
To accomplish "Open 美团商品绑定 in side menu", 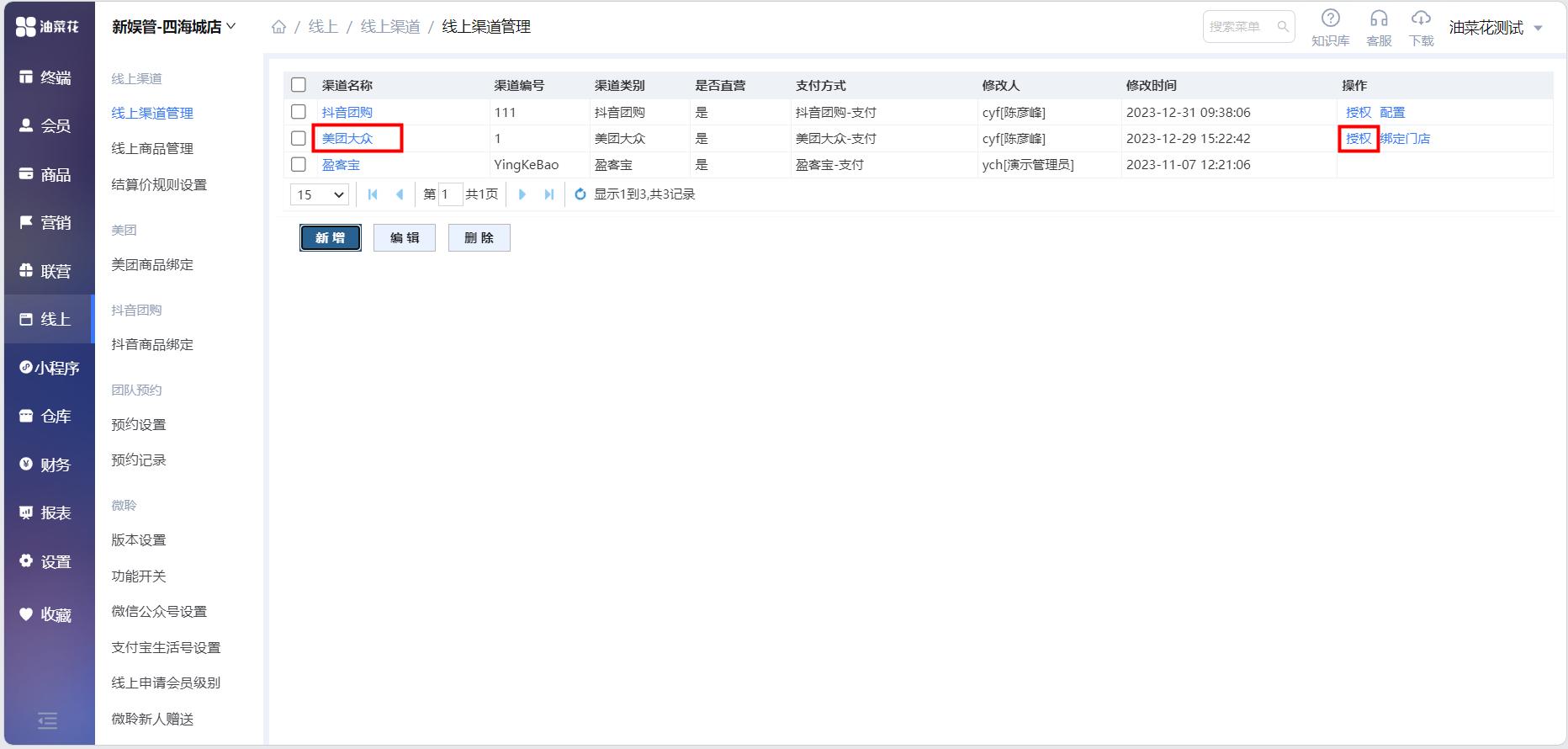I will click(152, 265).
